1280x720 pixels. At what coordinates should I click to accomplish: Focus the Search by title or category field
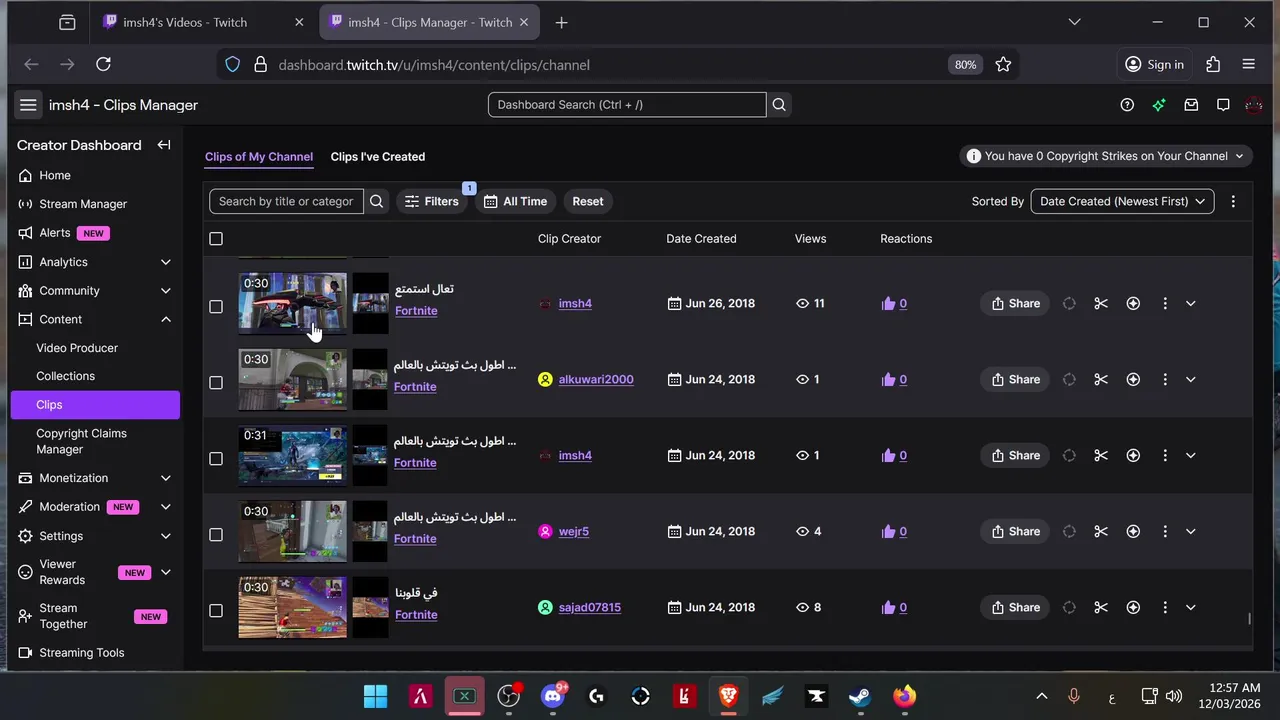point(286,201)
